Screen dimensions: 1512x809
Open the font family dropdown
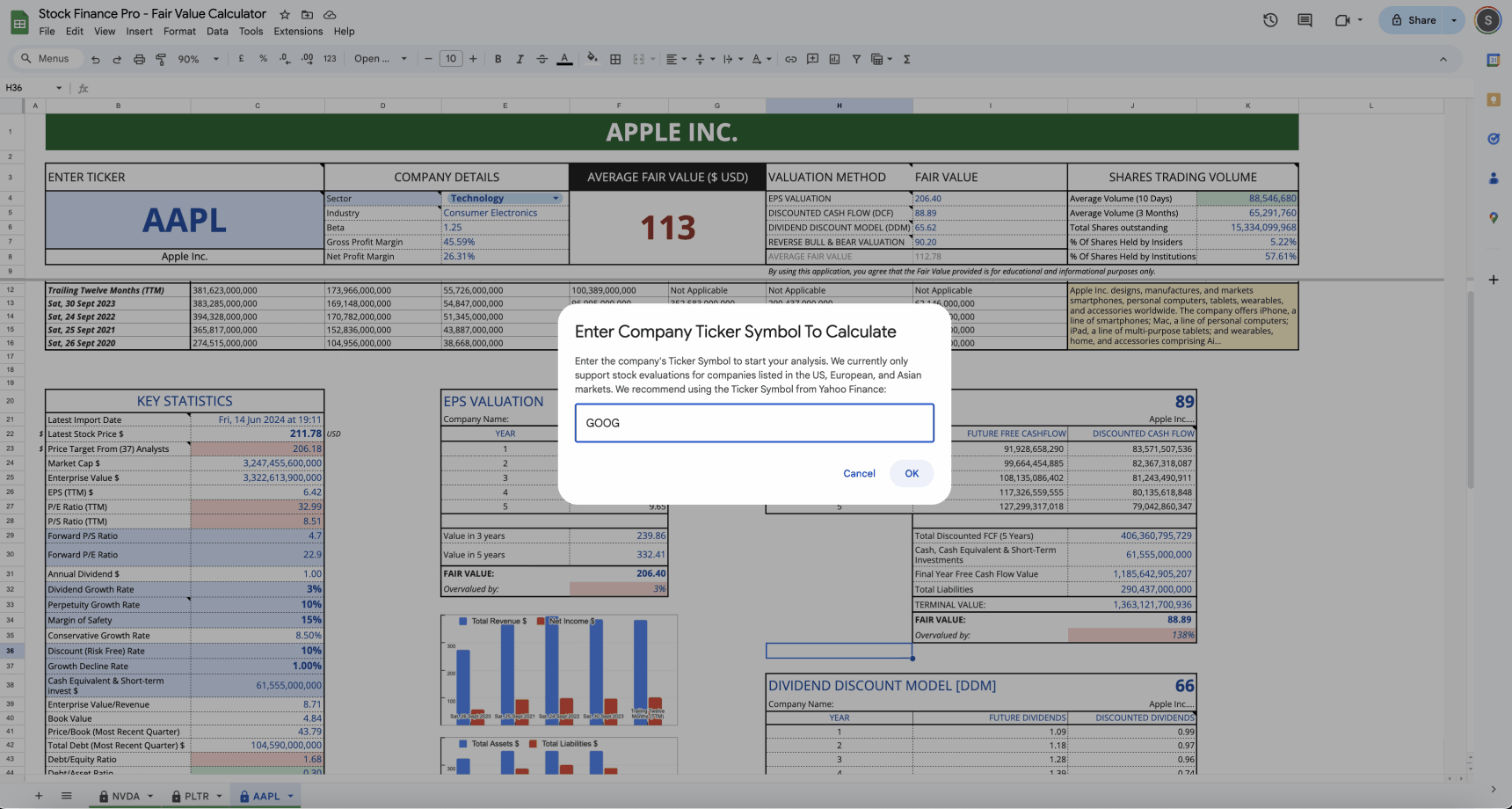pos(381,59)
